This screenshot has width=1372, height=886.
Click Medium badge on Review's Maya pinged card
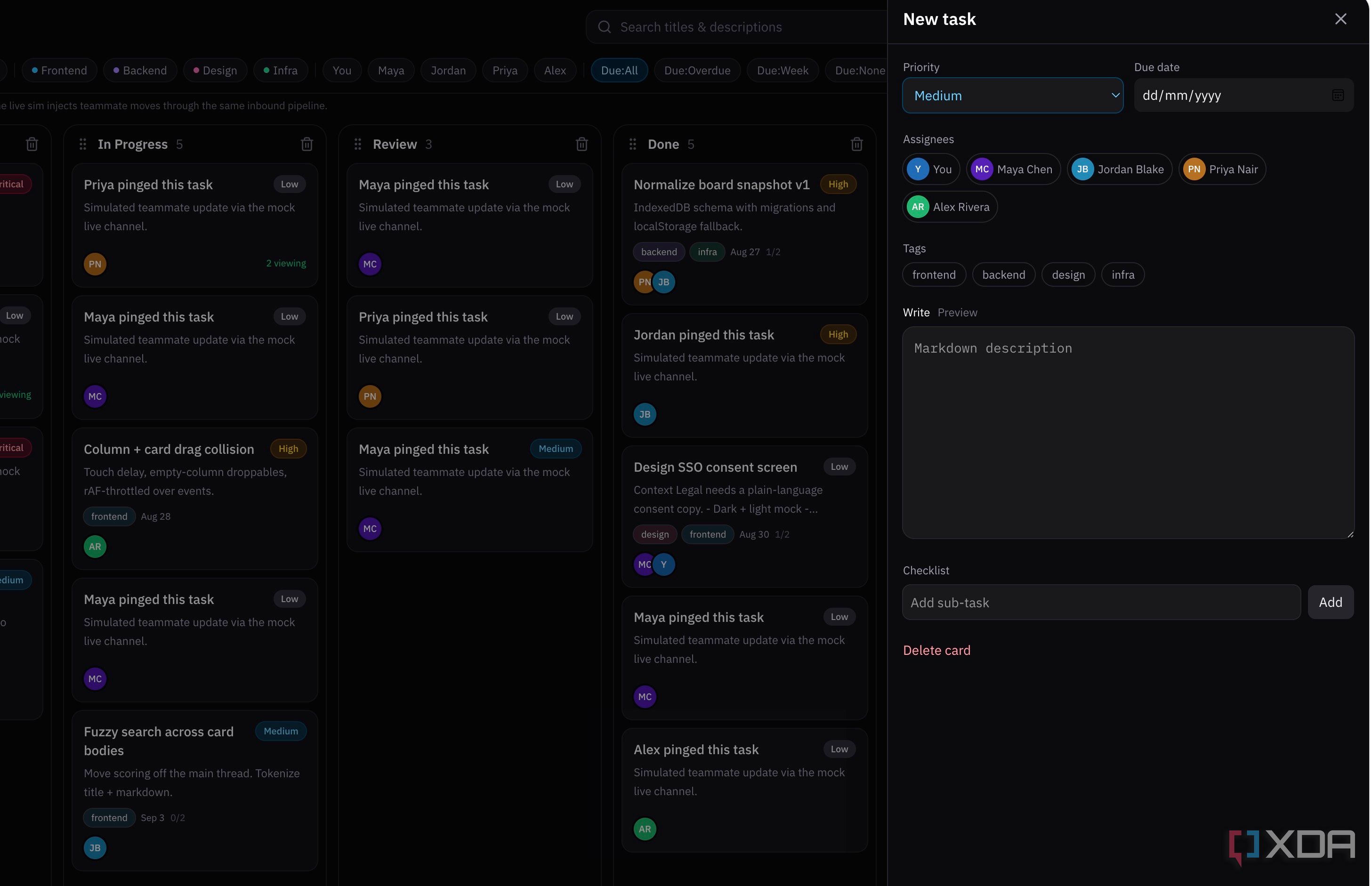click(556, 449)
